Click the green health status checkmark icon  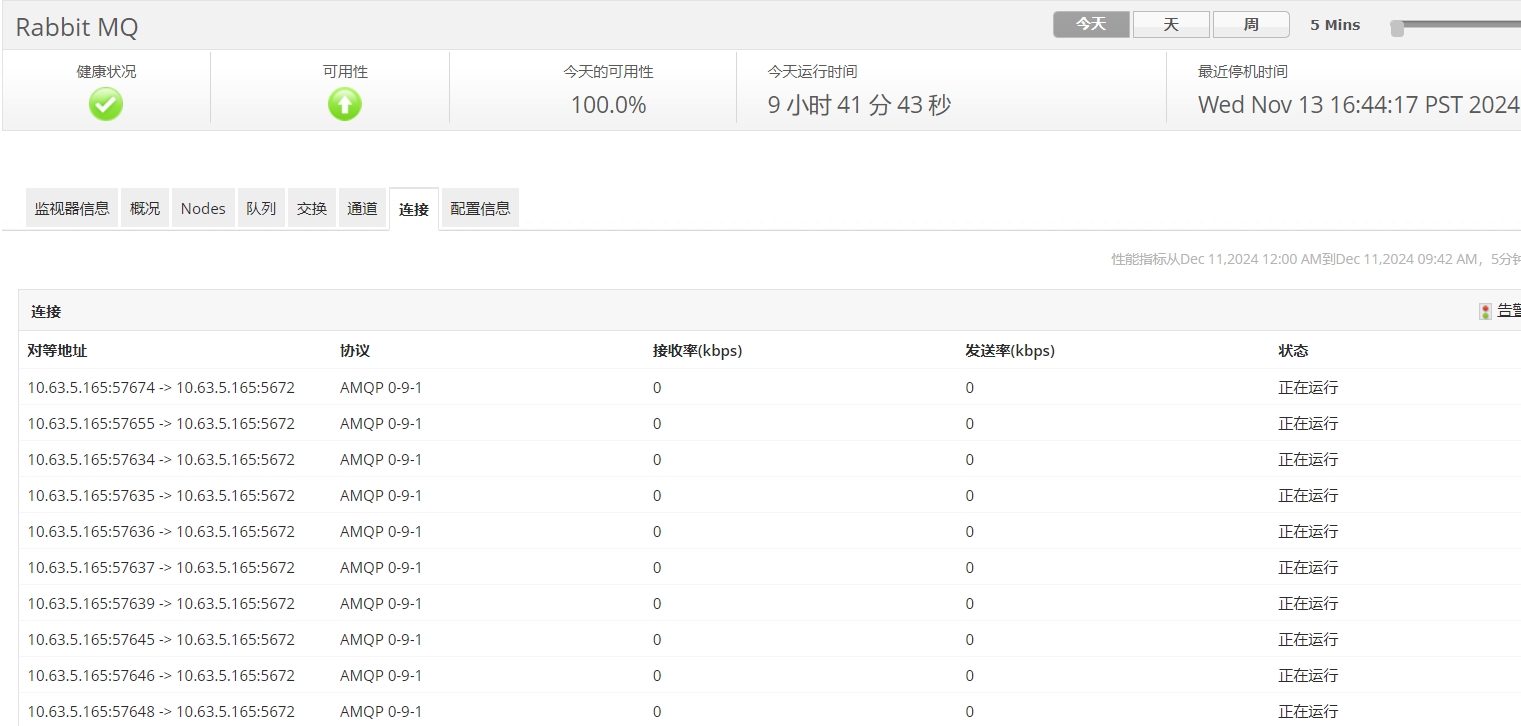click(106, 104)
